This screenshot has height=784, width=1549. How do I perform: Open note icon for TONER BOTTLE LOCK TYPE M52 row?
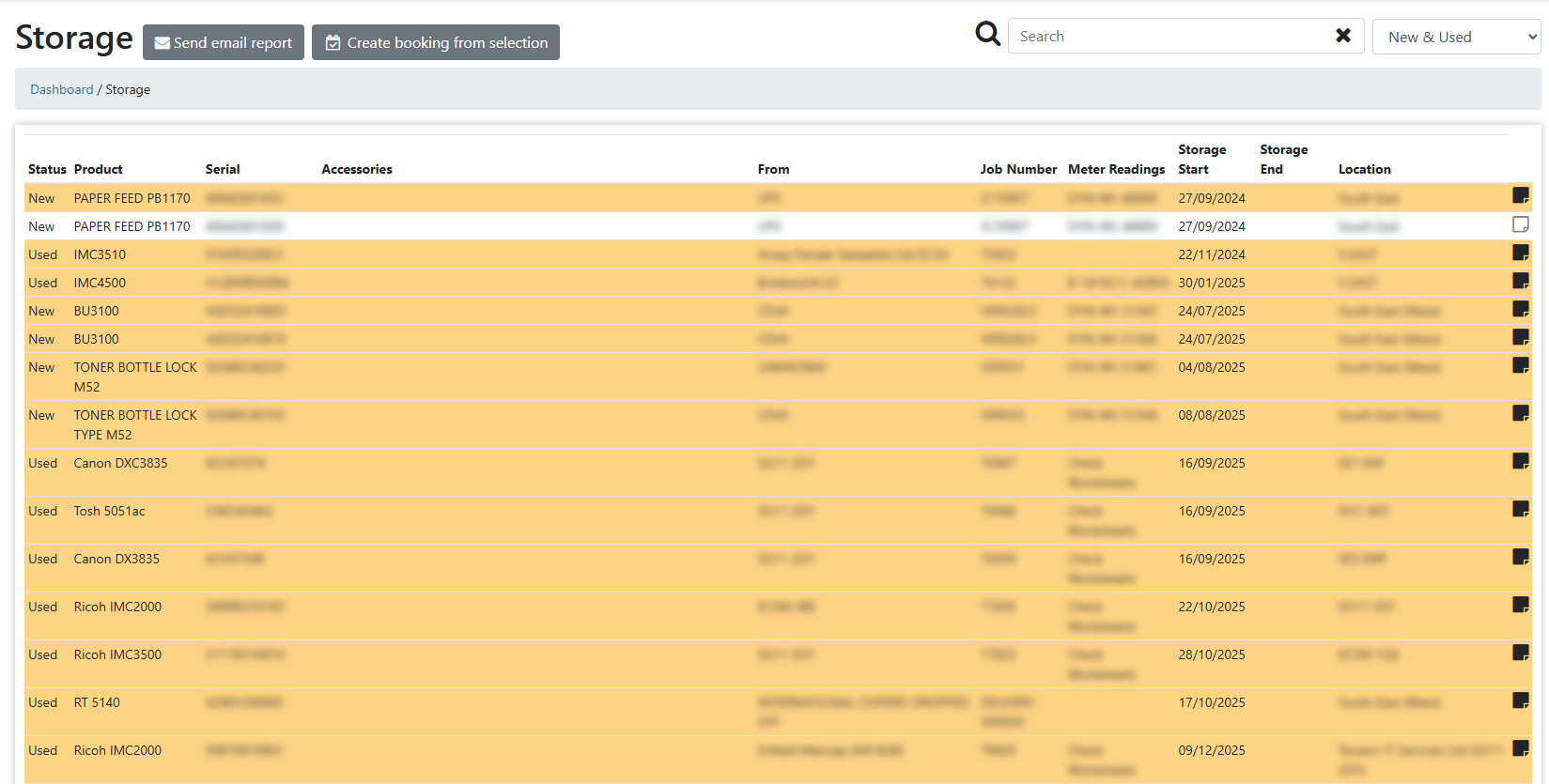(x=1521, y=413)
